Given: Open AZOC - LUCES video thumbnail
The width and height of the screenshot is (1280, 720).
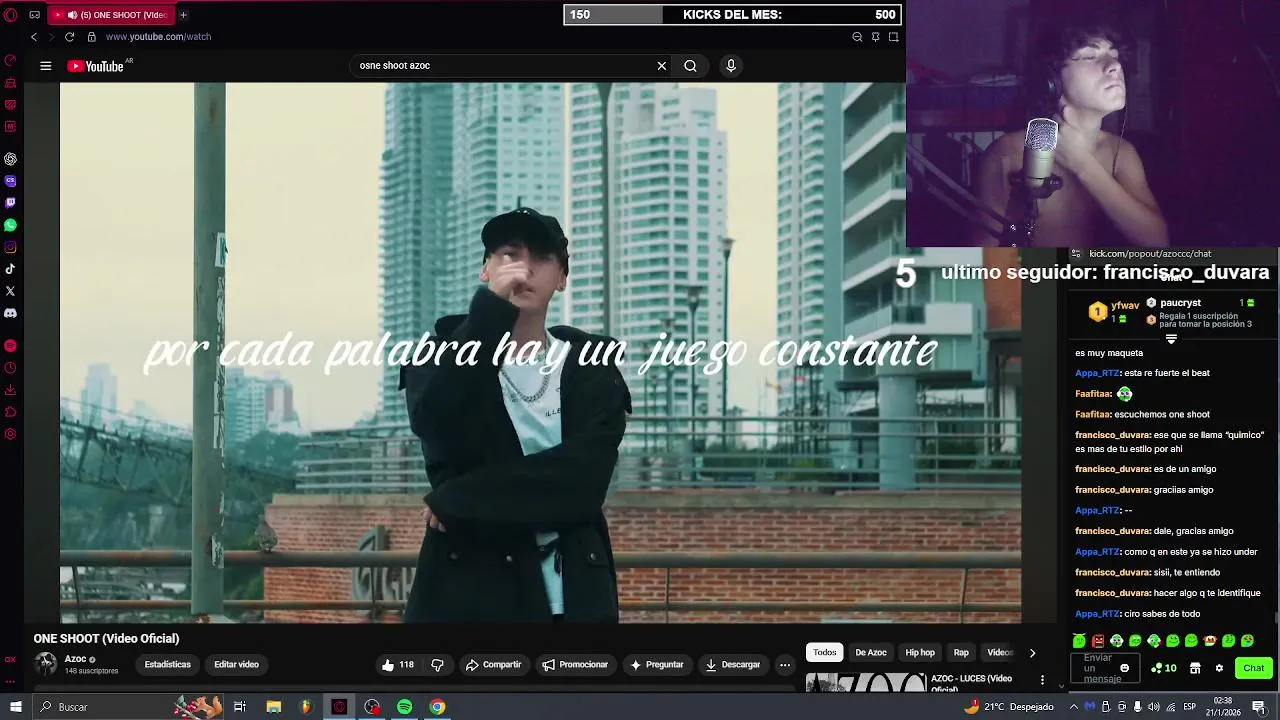Looking at the screenshot, I should 866,682.
